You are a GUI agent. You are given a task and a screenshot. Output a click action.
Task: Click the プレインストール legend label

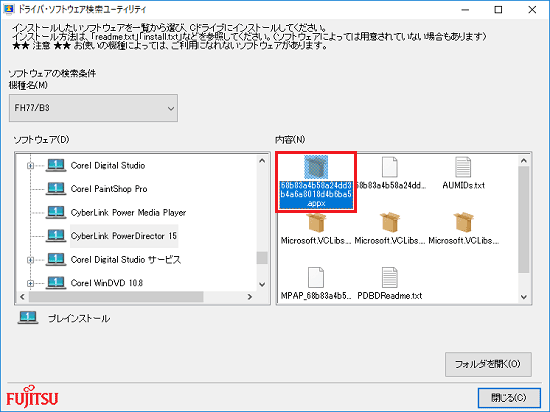(x=79, y=318)
